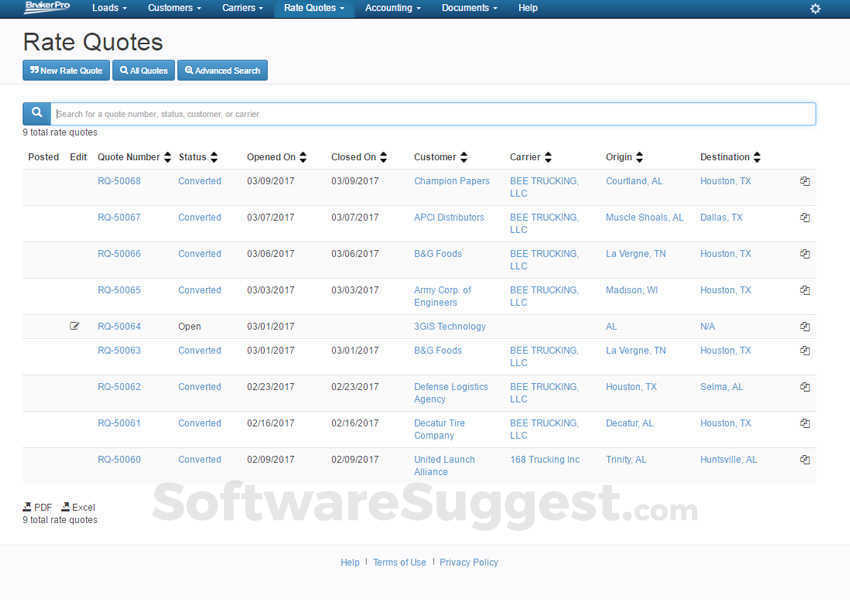Open the Customers dropdown menu
This screenshot has width=850, height=600.
point(175,8)
